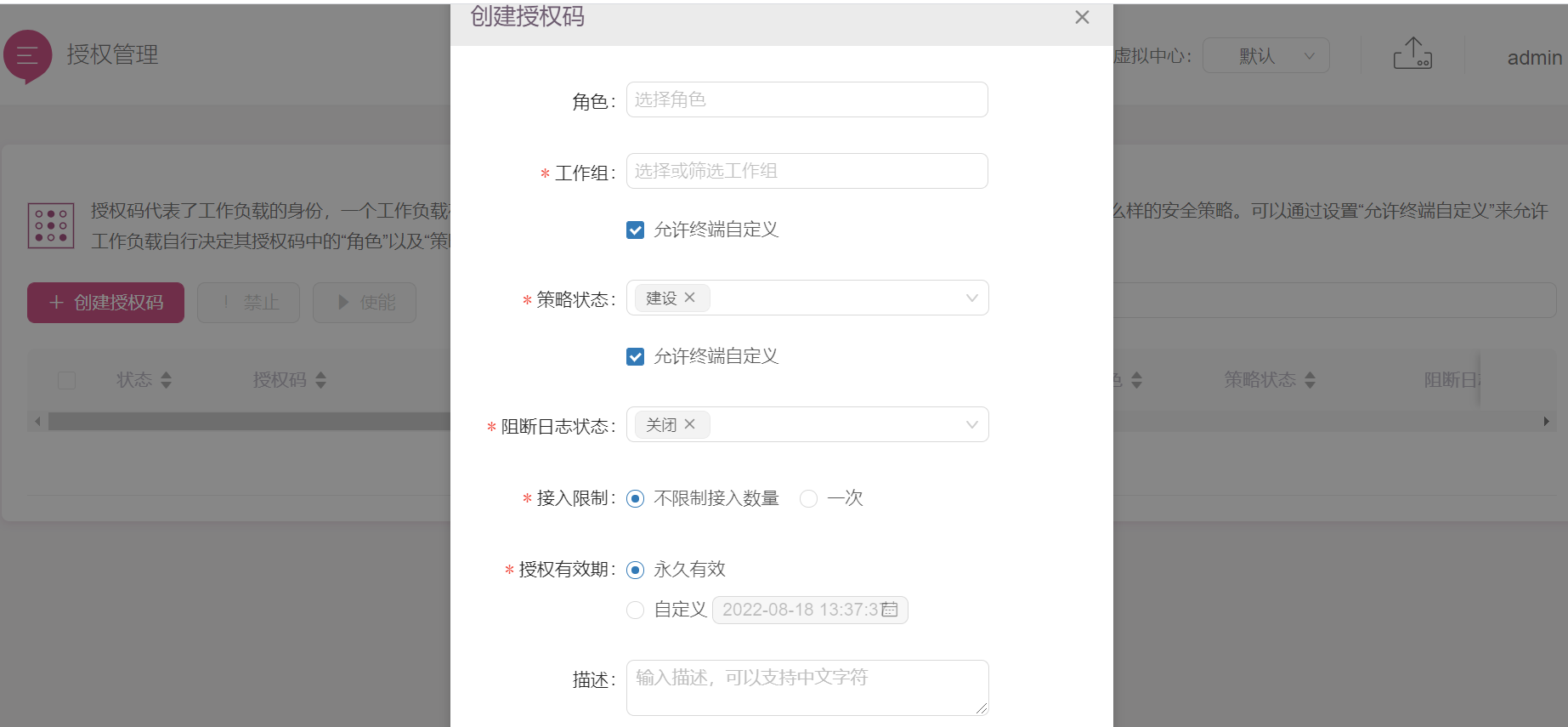
Task: Choose 自定义 authorization validity period
Action: tap(635, 611)
